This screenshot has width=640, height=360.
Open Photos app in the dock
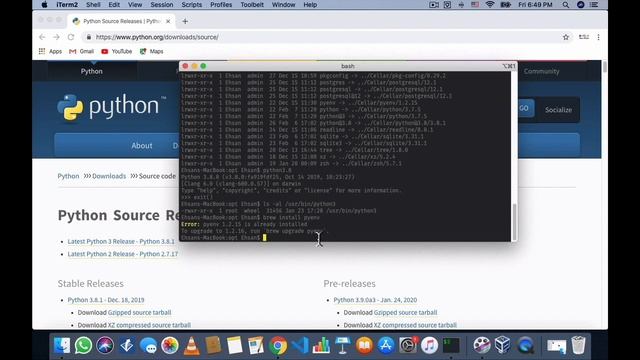170,345
